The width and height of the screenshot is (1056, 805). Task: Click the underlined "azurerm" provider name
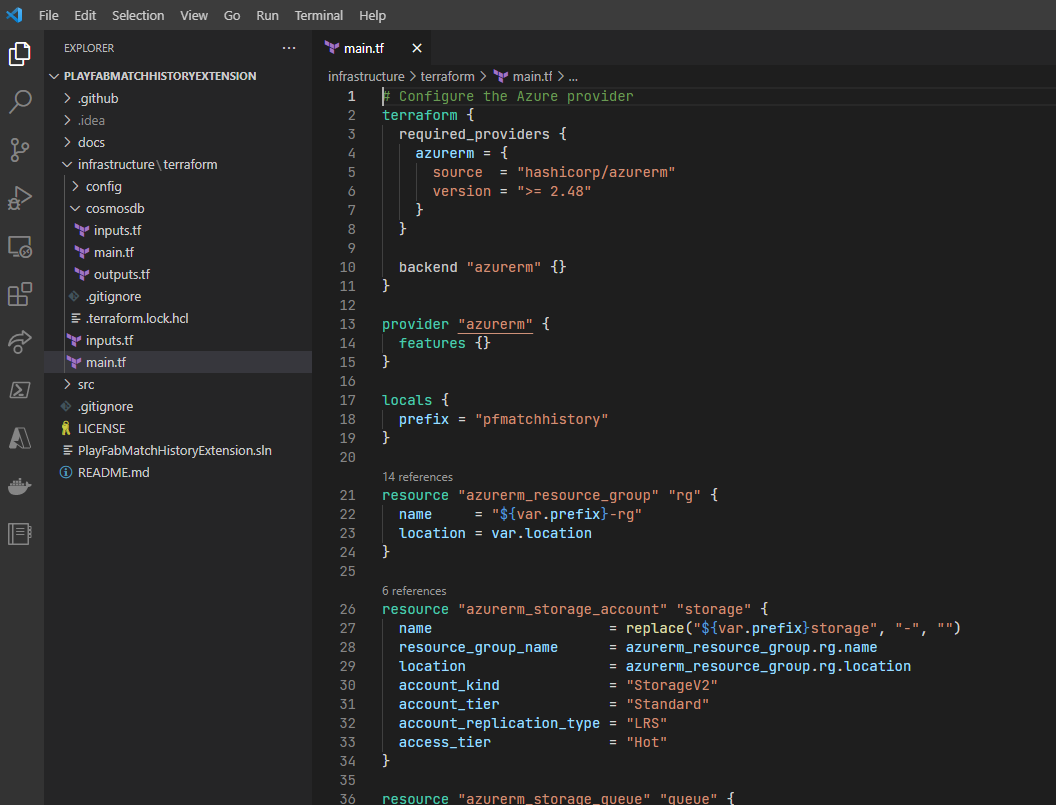pos(495,324)
